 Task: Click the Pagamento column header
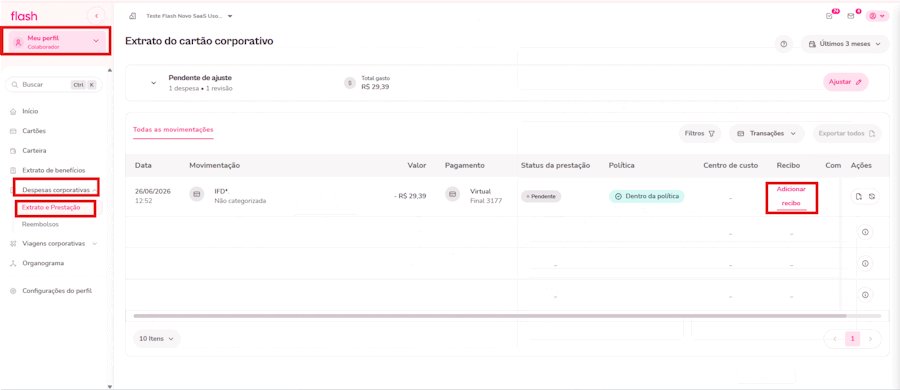tap(464, 165)
